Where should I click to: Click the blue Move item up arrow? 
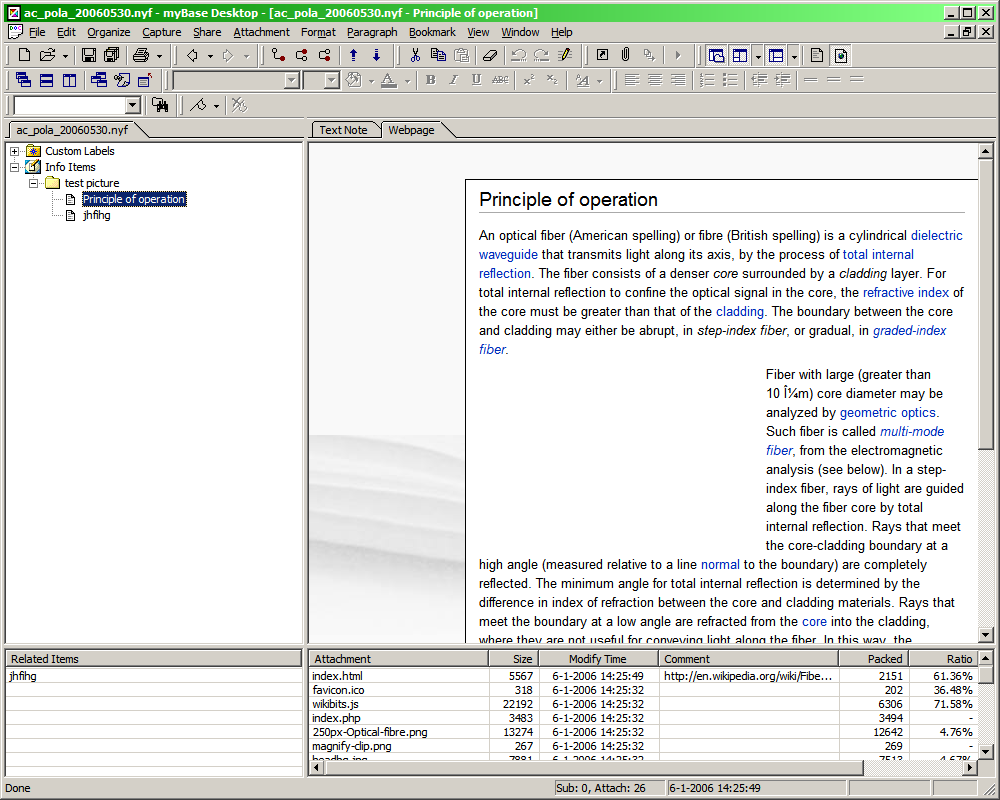(x=353, y=55)
